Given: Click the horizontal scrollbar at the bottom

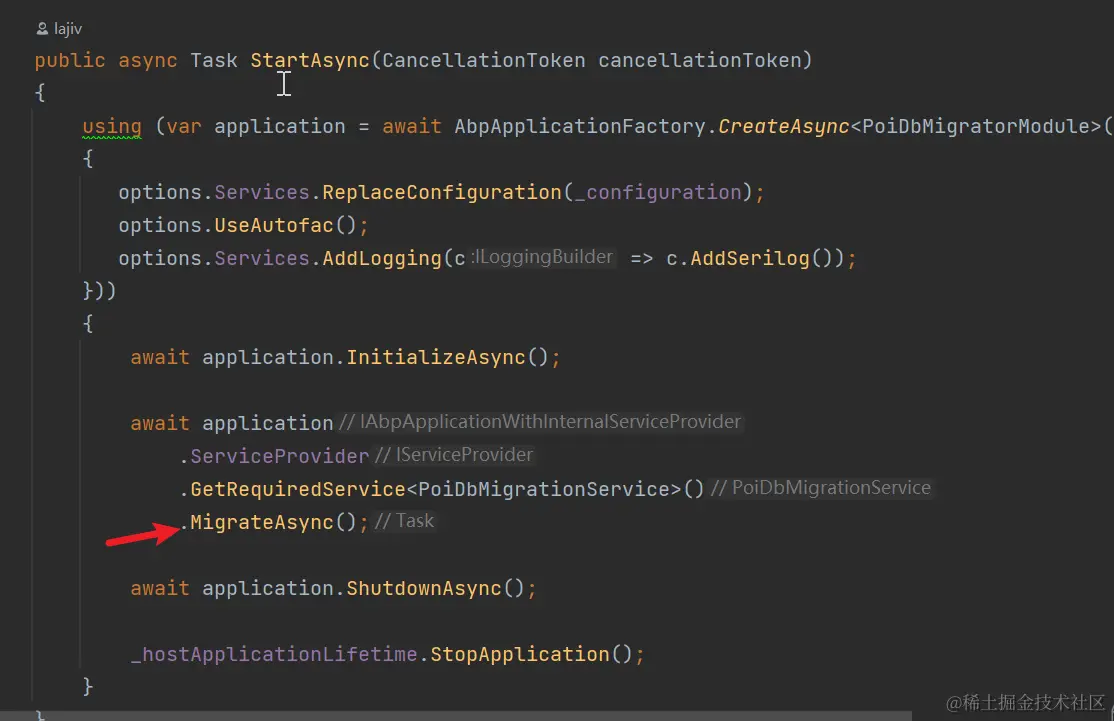Looking at the screenshot, I should click(456, 716).
